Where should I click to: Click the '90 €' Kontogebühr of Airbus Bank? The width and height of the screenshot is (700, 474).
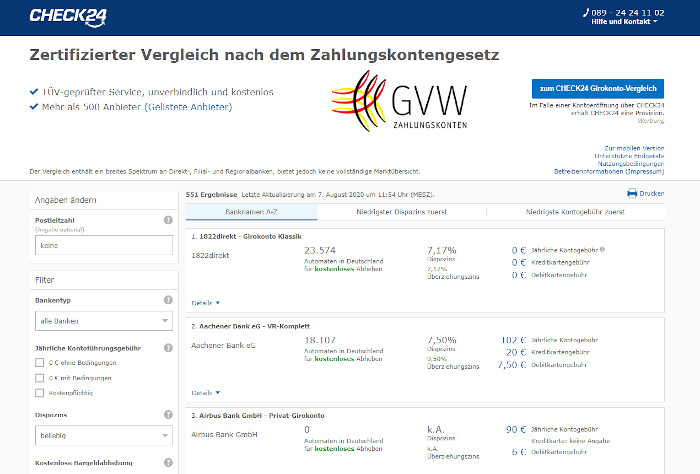pos(516,429)
